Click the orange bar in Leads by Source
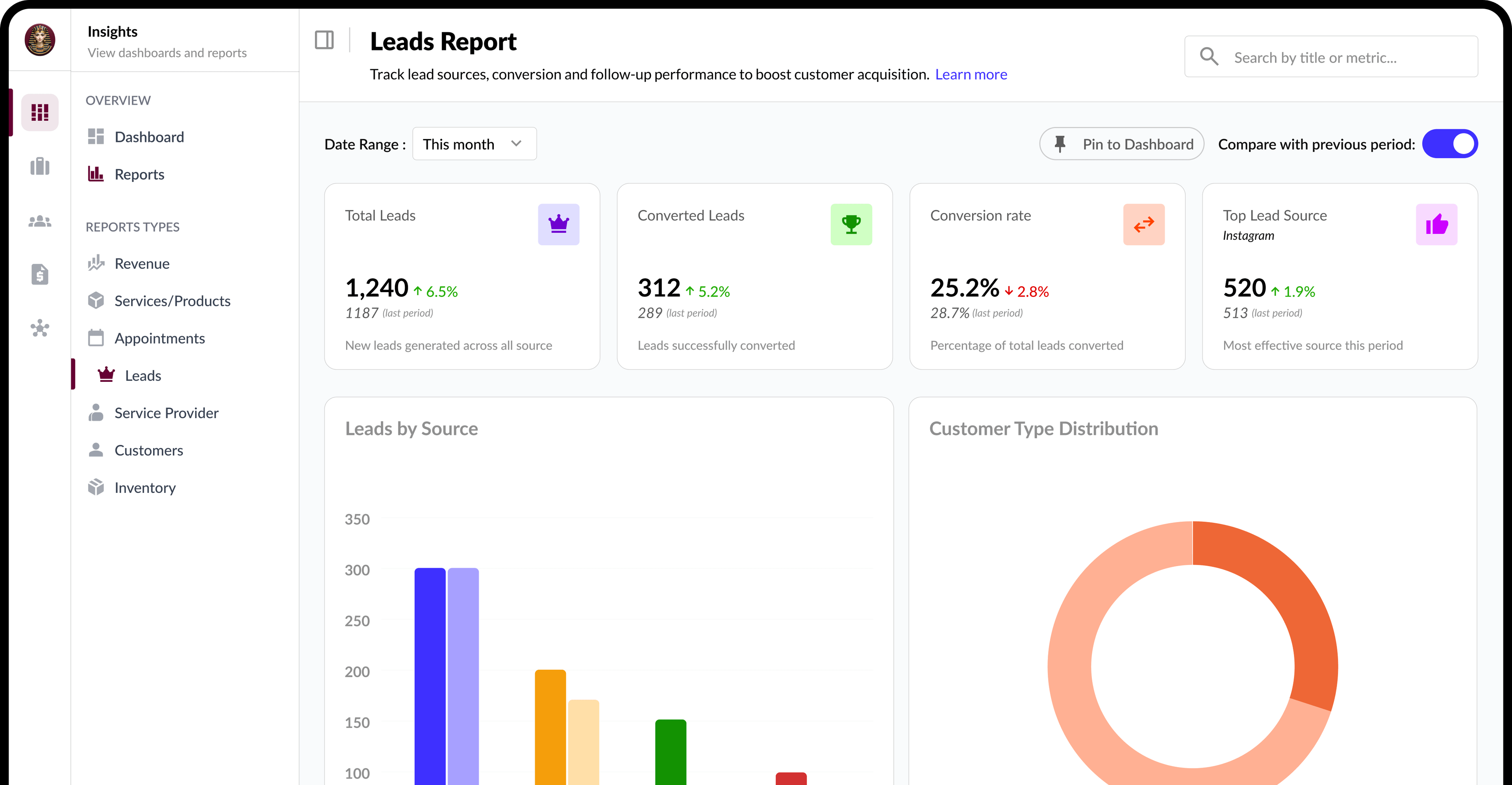 point(550,727)
